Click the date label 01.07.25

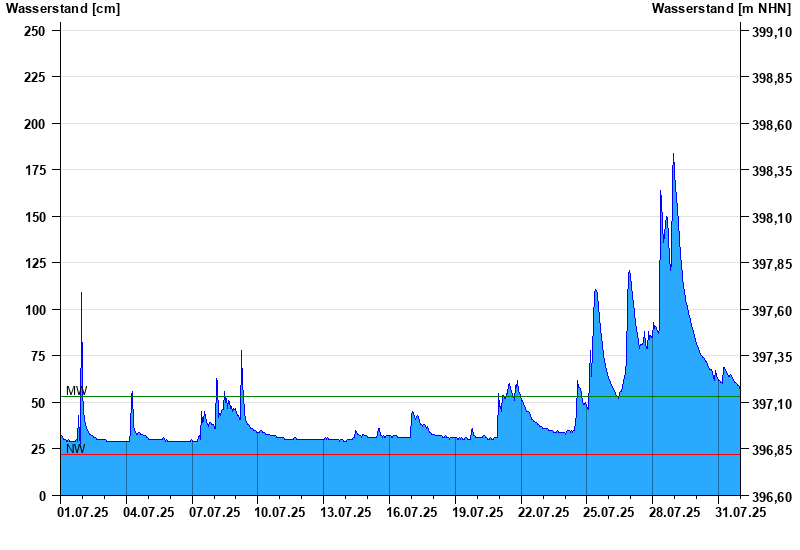coord(83,512)
